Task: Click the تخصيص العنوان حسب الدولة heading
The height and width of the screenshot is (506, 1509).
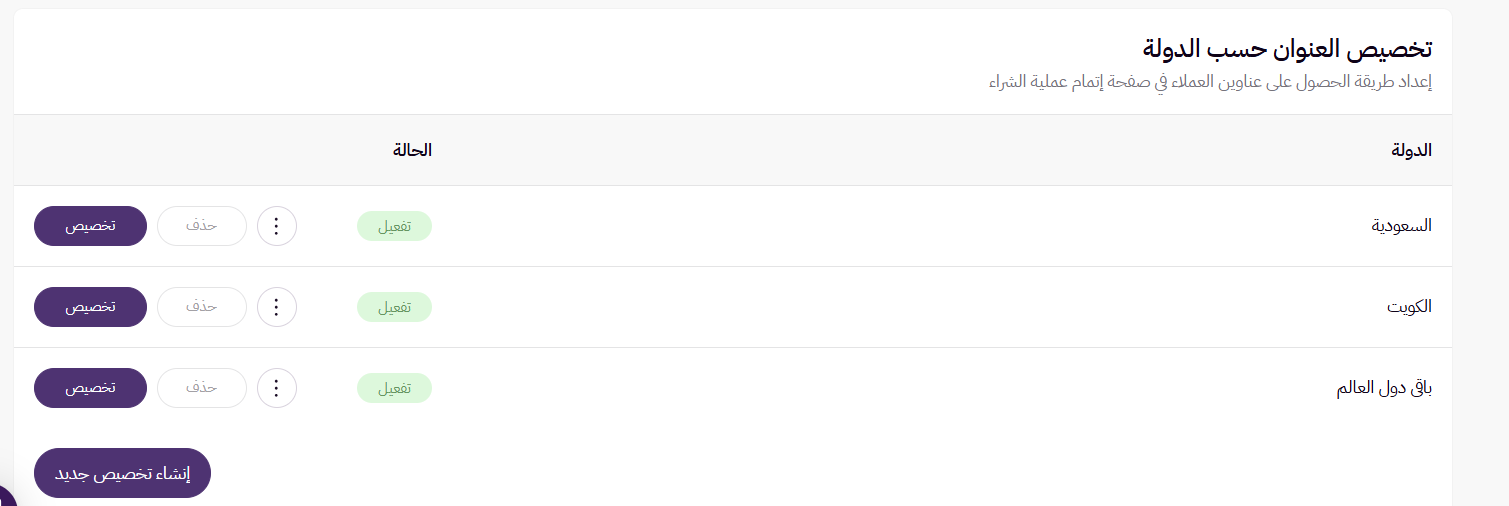Action: [x=1288, y=49]
